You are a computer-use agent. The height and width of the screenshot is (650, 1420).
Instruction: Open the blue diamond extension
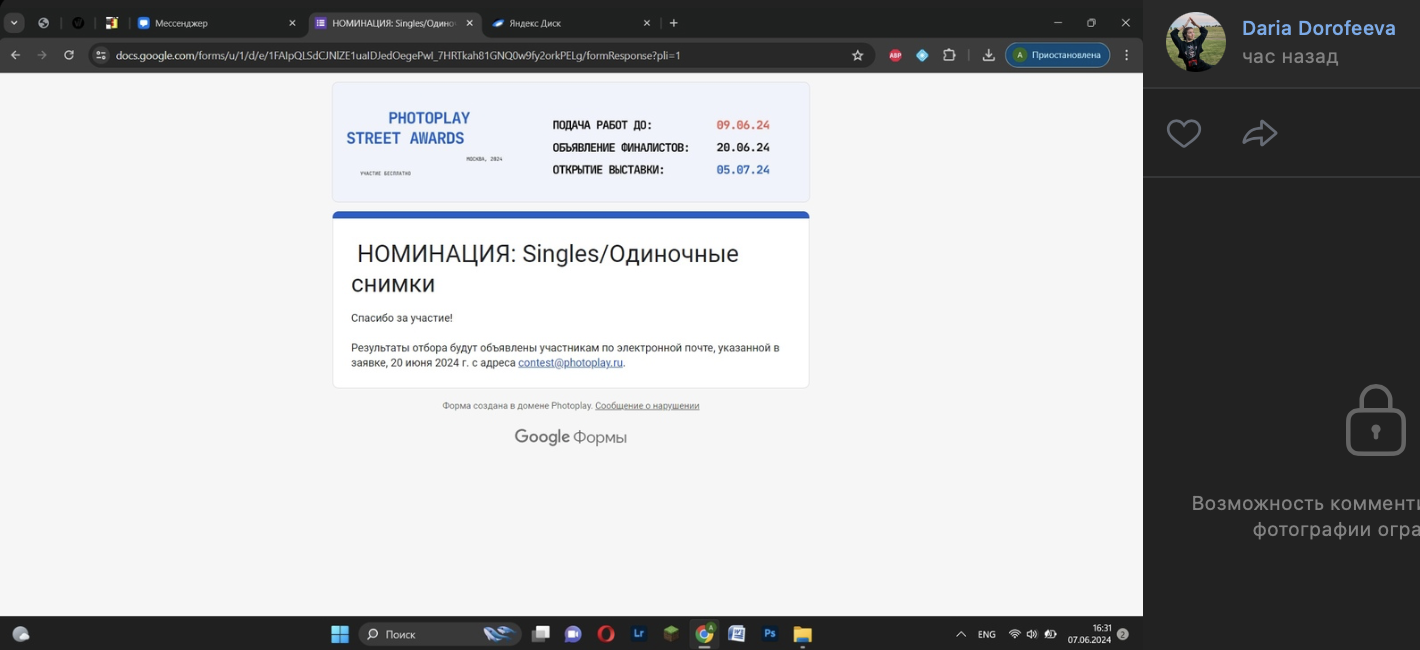pyautogui.click(x=922, y=55)
